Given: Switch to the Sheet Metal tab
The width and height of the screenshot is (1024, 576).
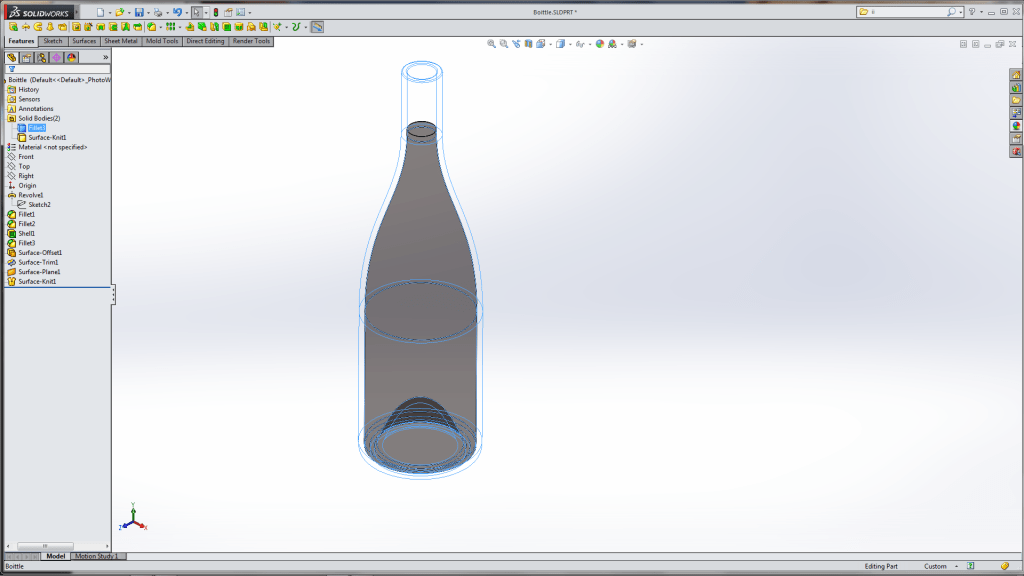Looking at the screenshot, I should pos(120,41).
